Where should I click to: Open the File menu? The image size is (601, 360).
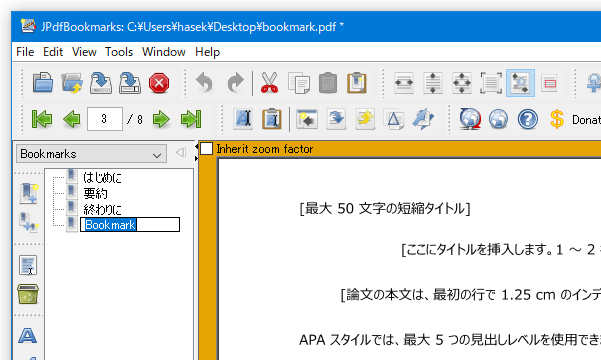coord(25,52)
